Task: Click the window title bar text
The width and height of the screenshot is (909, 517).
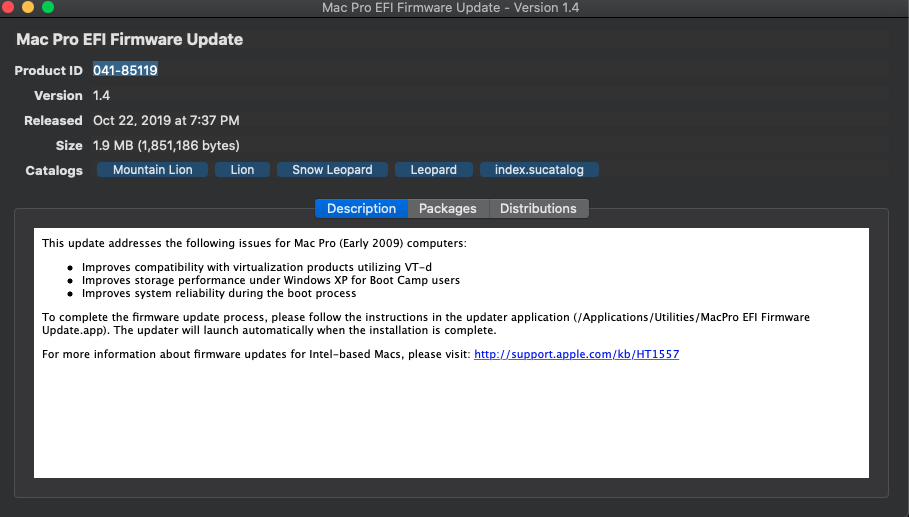Action: (450, 8)
